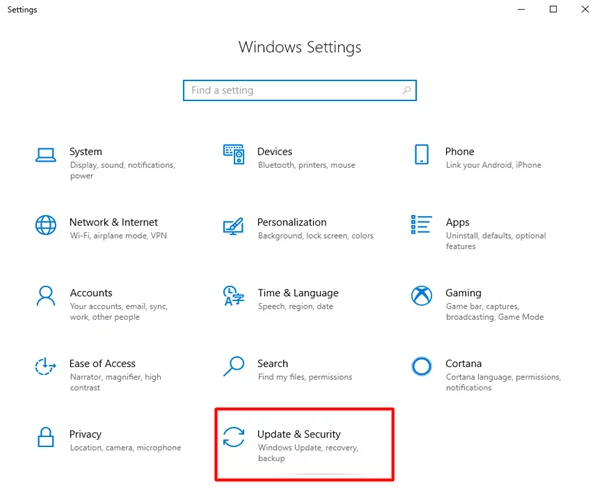Click the Cortana circle icon
The image size is (600, 503).
(x=422, y=366)
